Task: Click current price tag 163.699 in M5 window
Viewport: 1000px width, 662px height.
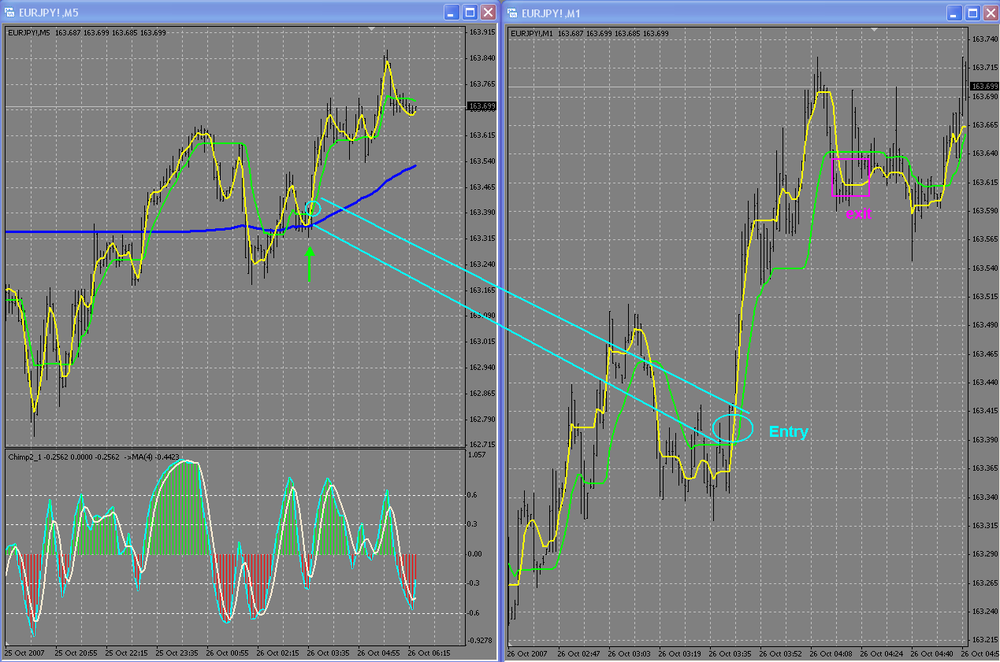Action: tap(482, 107)
